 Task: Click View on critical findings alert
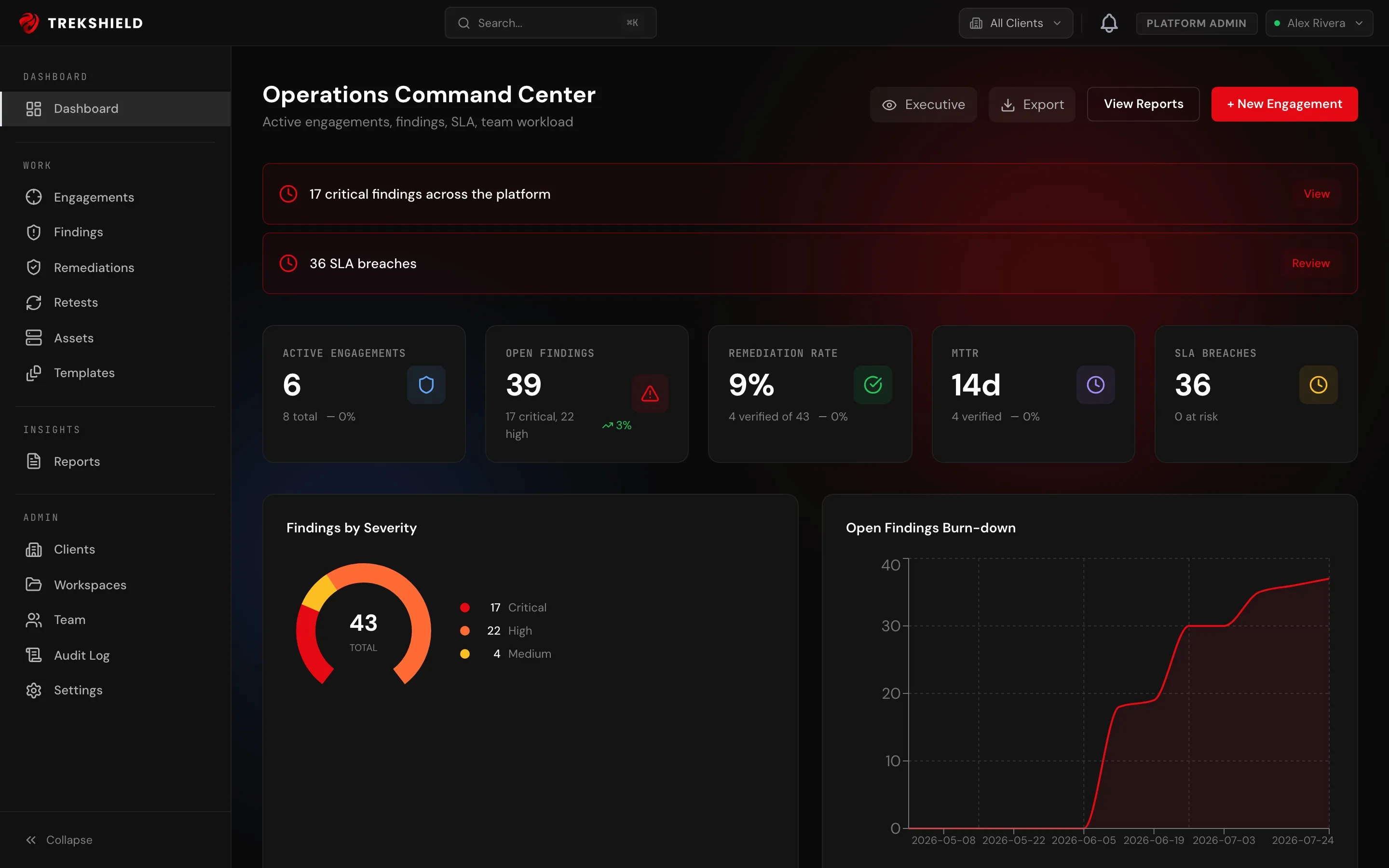pos(1316,194)
